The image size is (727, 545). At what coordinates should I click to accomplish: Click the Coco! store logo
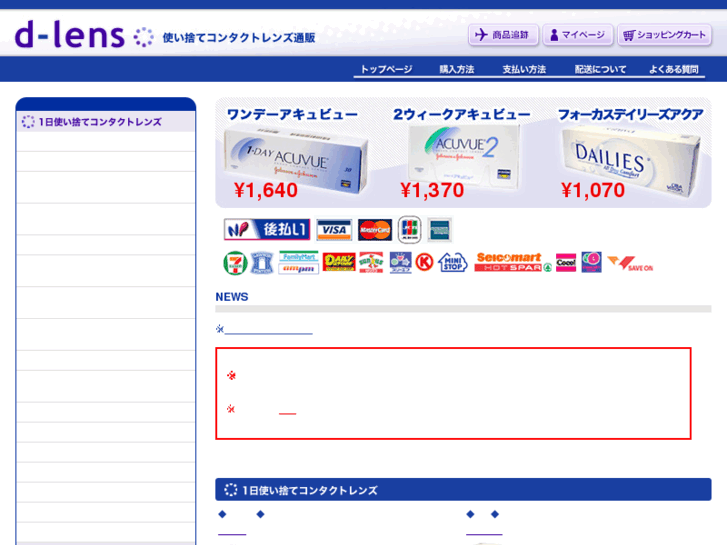(x=566, y=263)
